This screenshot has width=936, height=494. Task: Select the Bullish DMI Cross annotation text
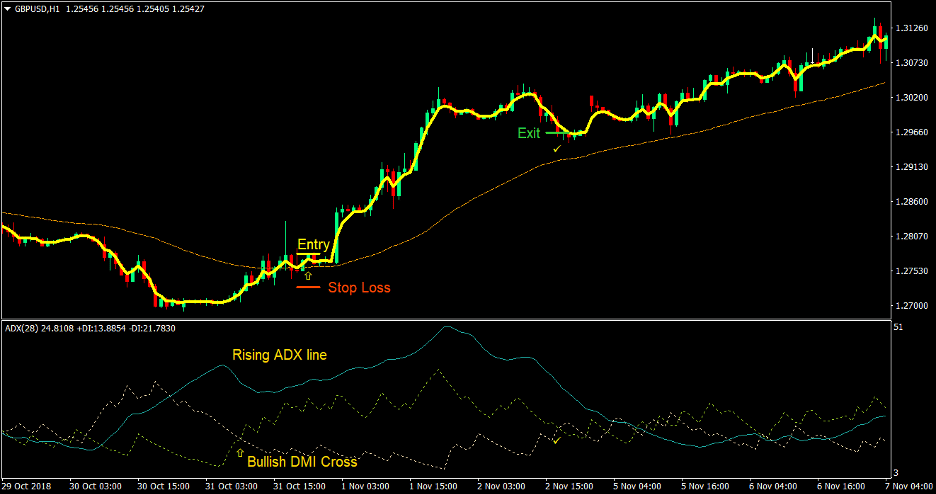[x=303, y=462]
